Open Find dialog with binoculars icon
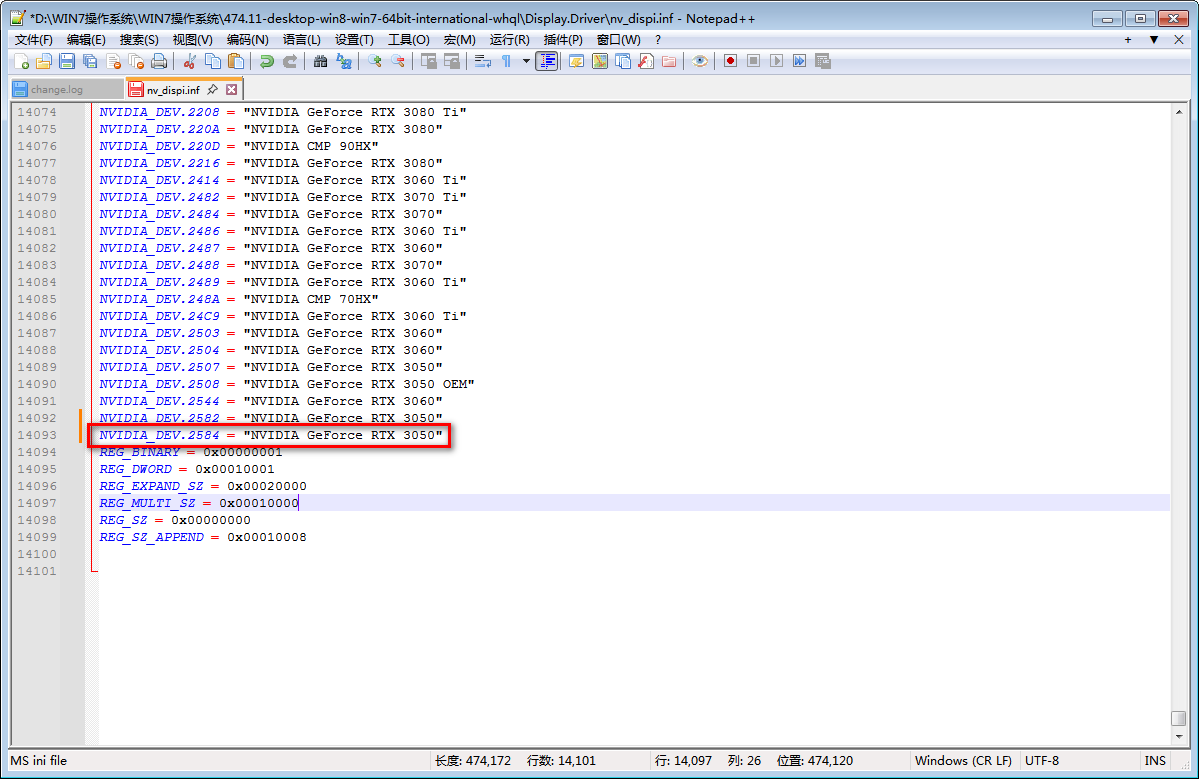The height and width of the screenshot is (779, 1199). (320, 61)
